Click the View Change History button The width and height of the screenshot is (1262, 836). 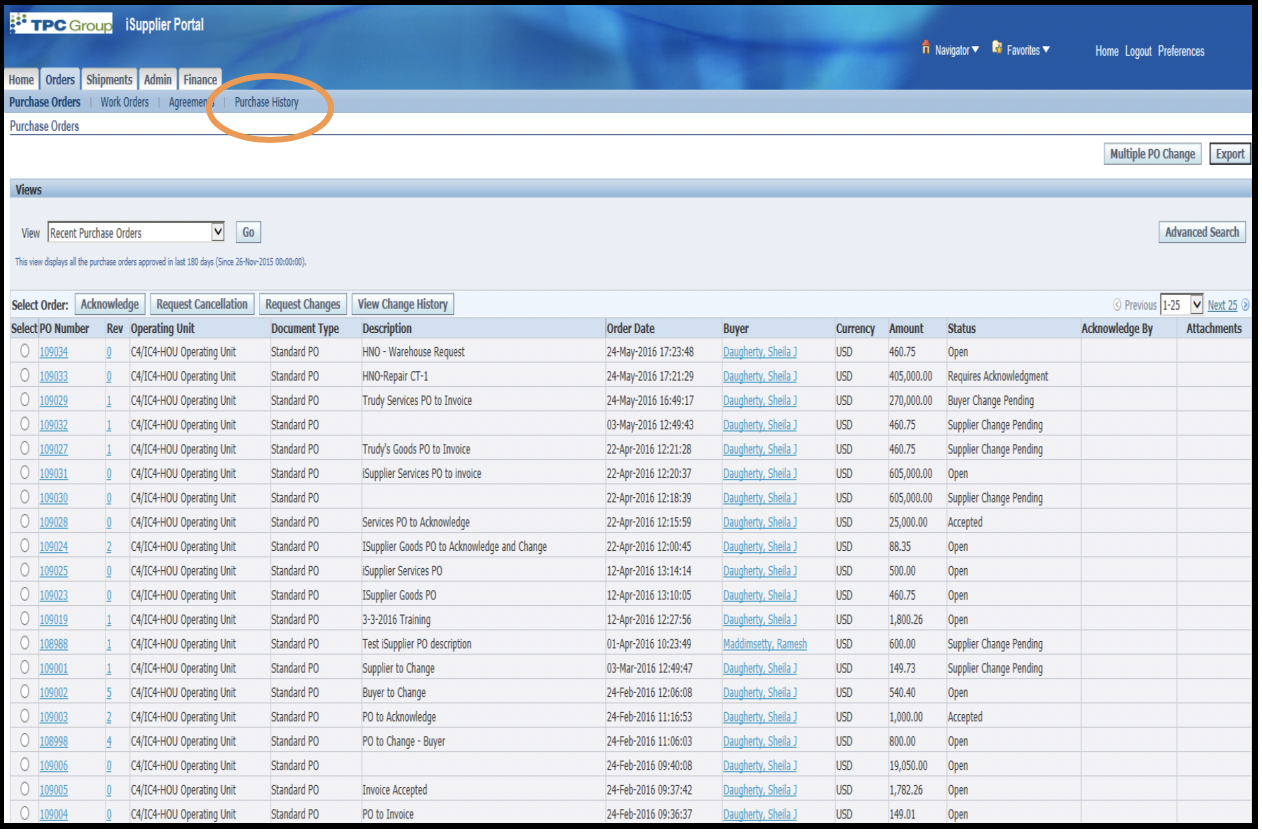pyautogui.click(x=403, y=304)
